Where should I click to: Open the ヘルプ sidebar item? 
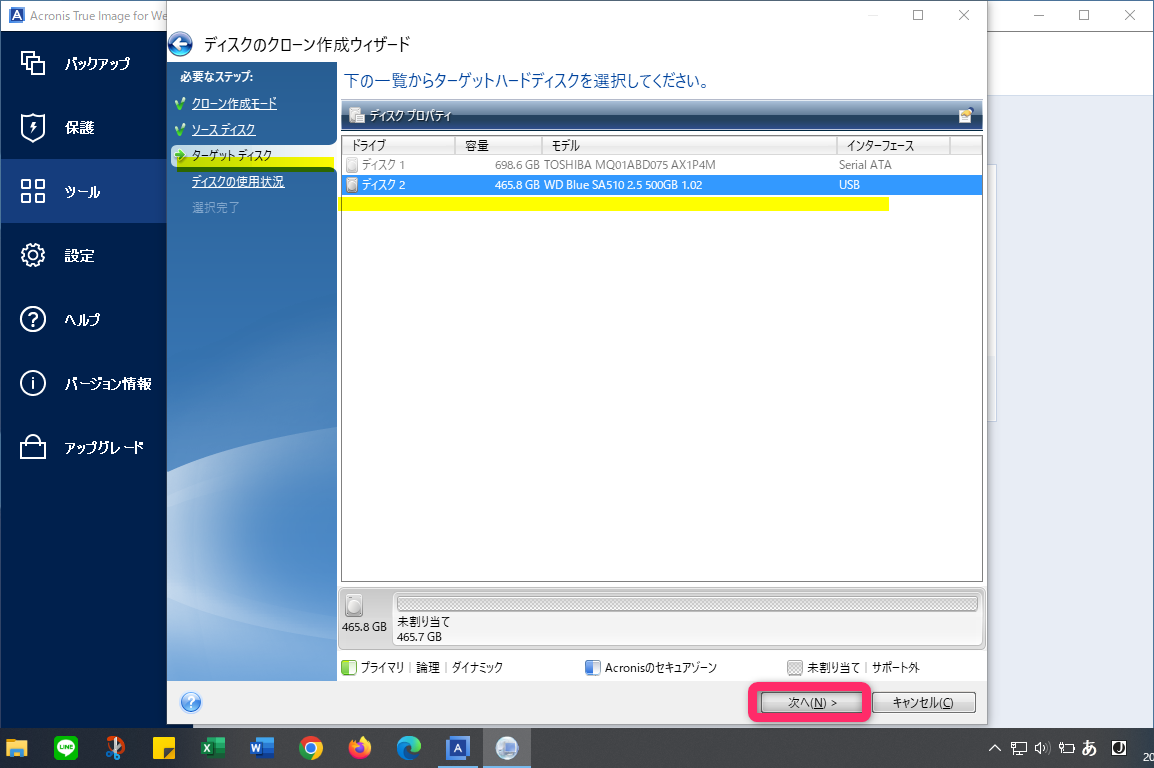pyautogui.click(x=83, y=319)
